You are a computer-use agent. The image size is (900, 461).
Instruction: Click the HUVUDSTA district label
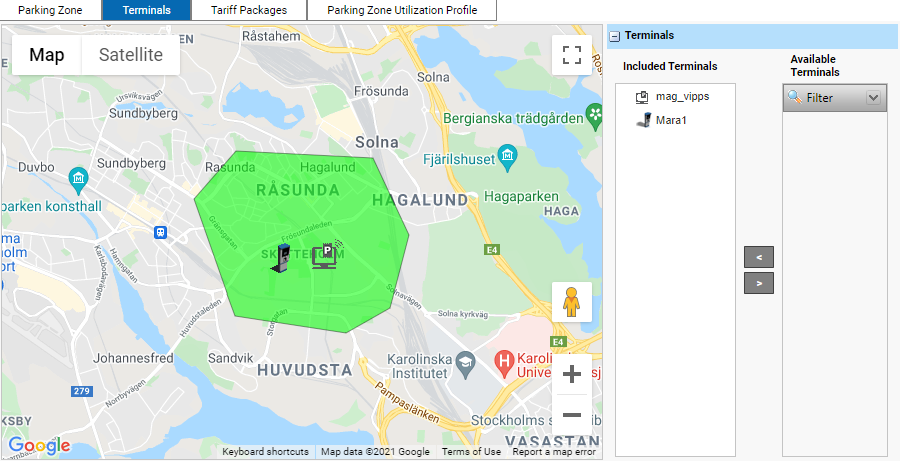(304, 370)
